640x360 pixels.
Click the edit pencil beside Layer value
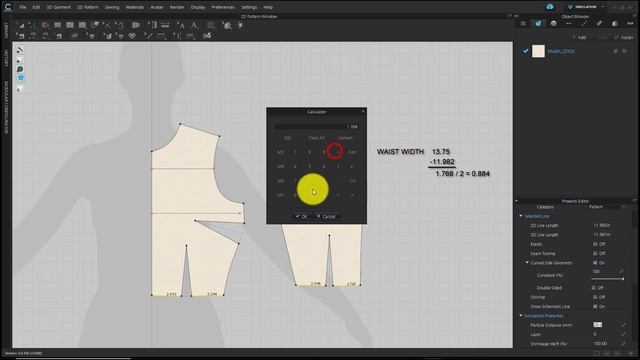(x=624, y=334)
